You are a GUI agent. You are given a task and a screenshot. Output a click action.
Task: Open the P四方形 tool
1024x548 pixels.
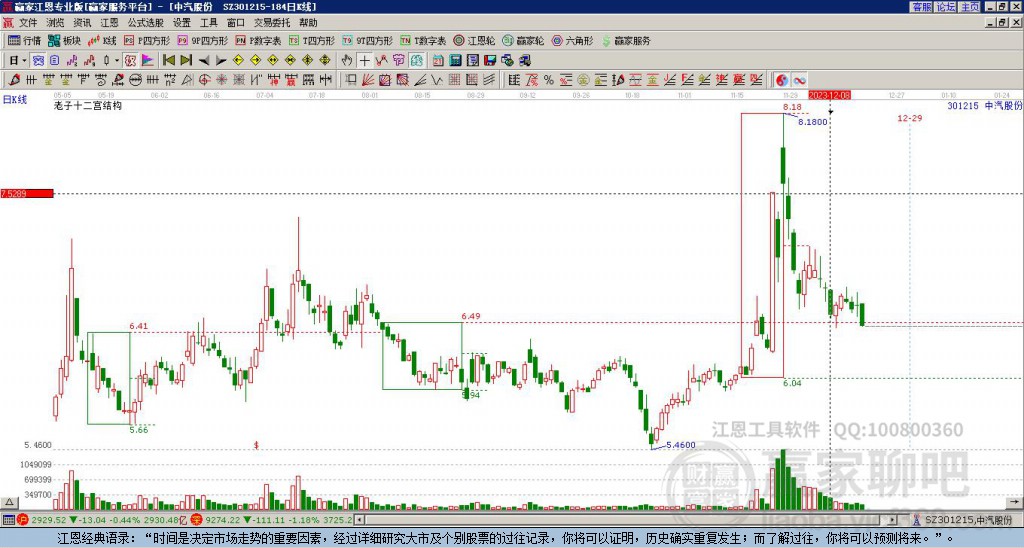(147, 40)
